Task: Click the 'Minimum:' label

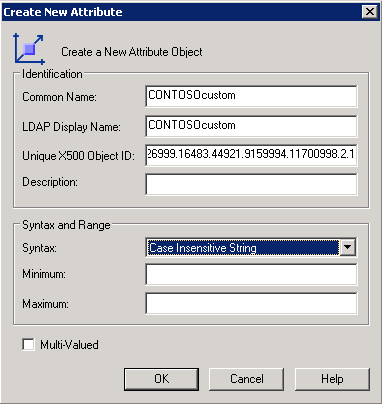Action: (x=44, y=274)
